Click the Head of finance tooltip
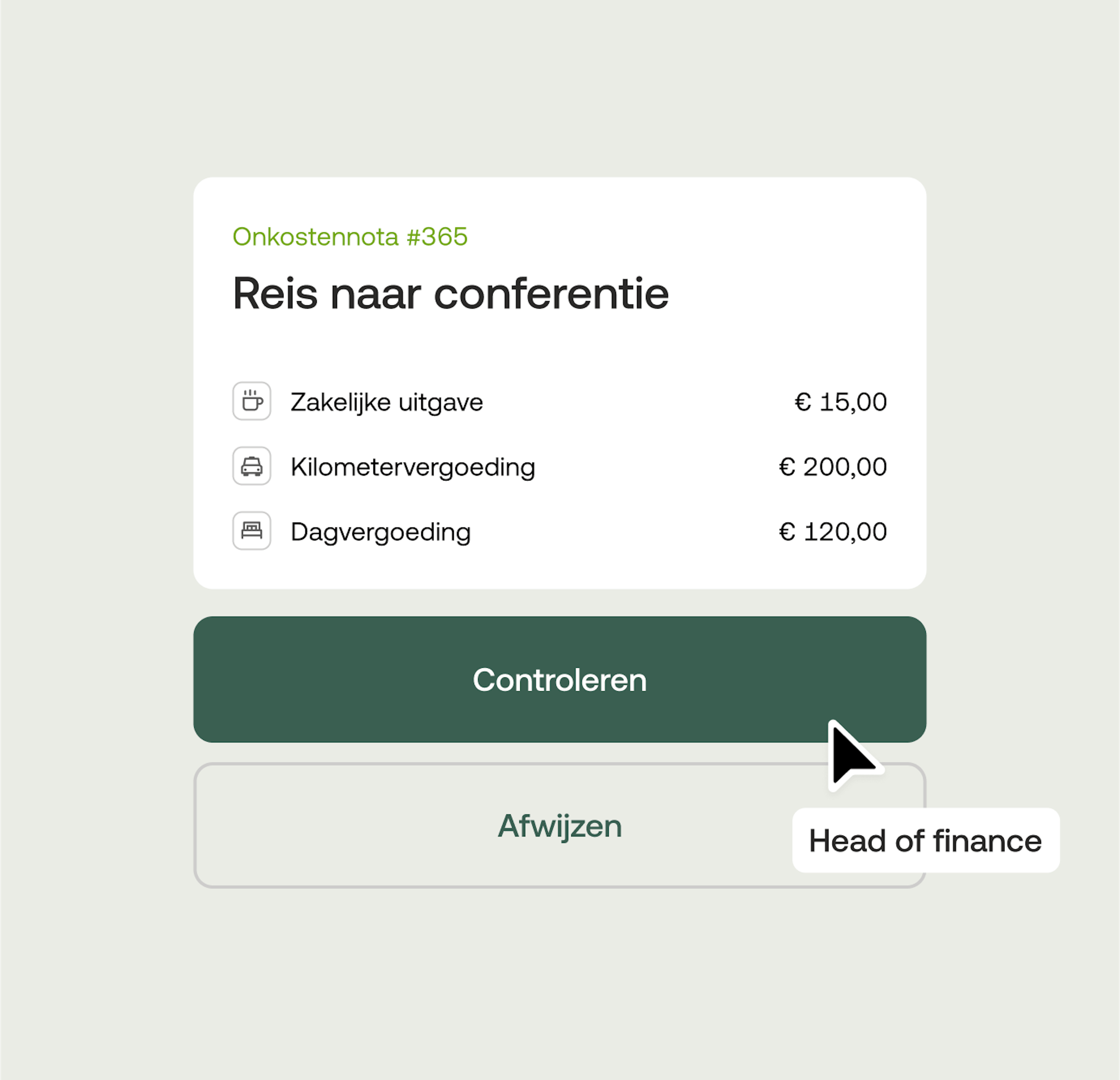1120x1080 pixels. [x=925, y=841]
